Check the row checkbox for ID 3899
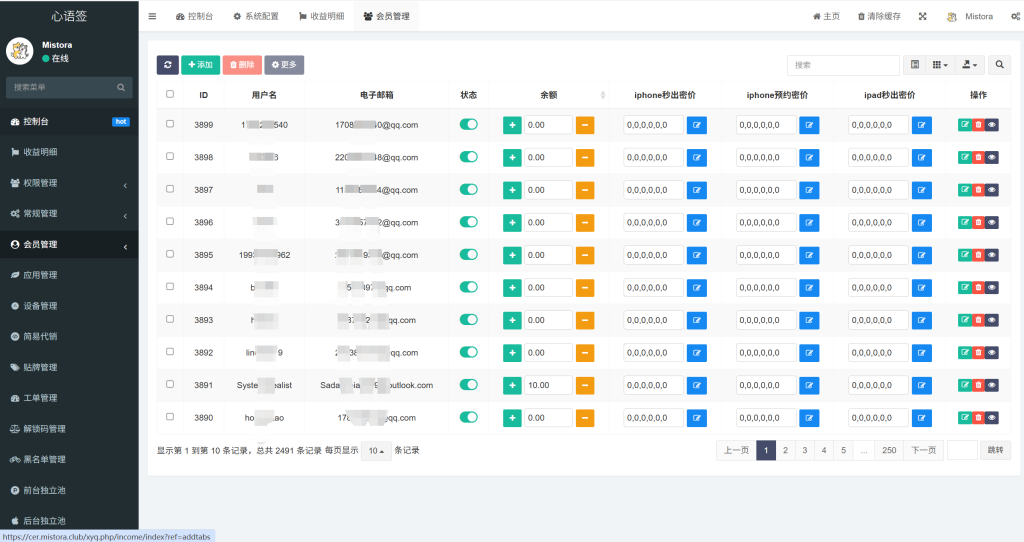 click(170, 124)
